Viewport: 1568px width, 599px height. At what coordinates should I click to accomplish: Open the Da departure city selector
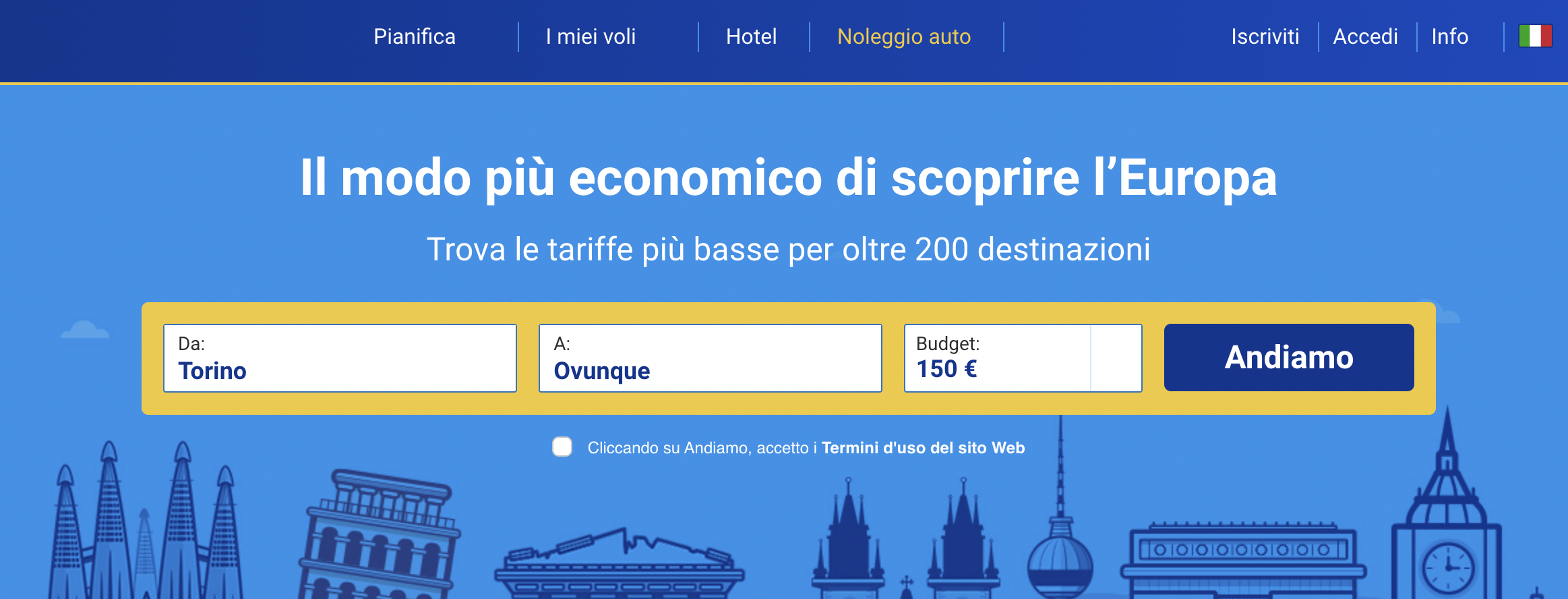340,358
